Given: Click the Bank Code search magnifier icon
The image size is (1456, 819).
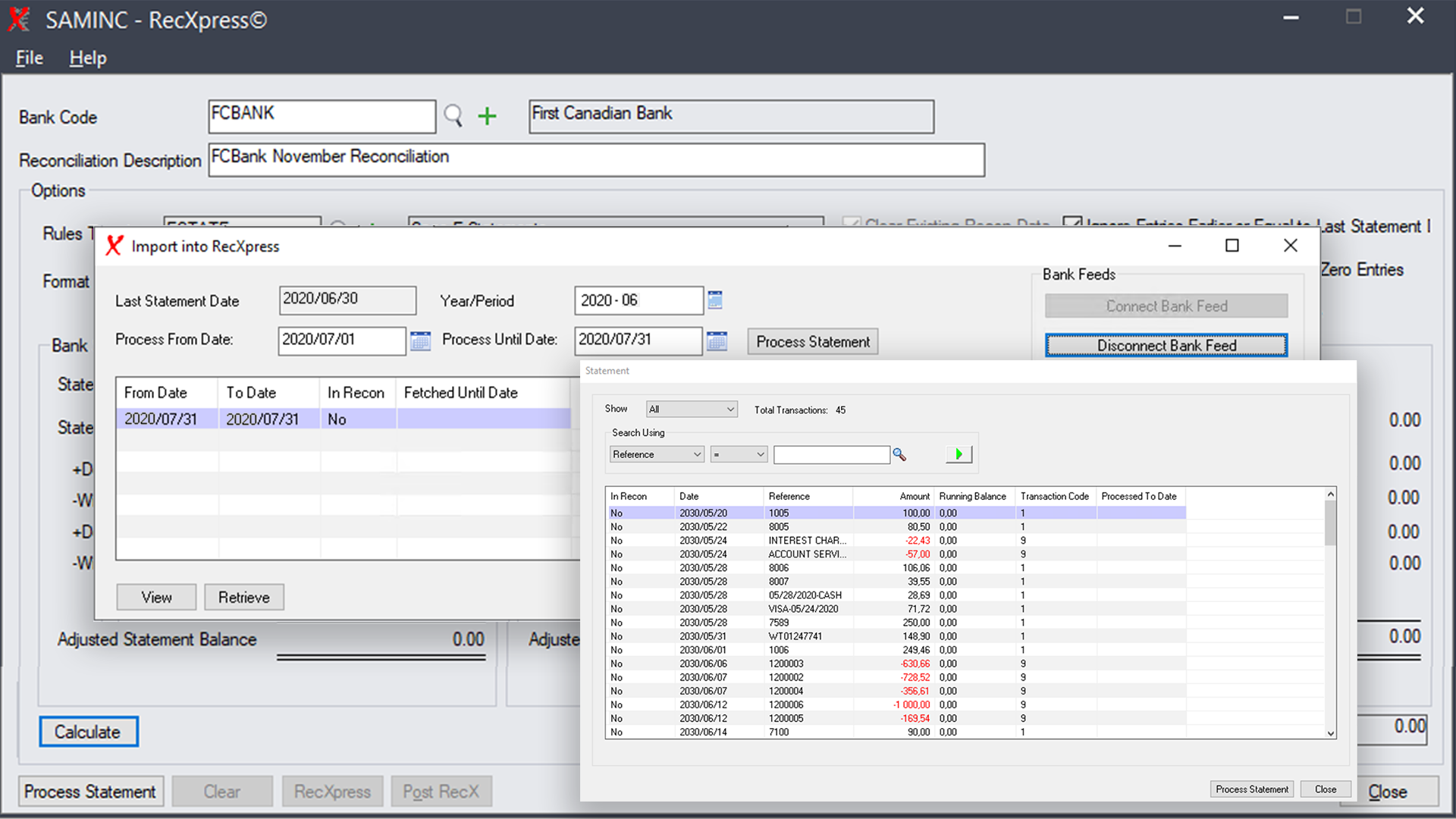Looking at the screenshot, I should (x=453, y=116).
